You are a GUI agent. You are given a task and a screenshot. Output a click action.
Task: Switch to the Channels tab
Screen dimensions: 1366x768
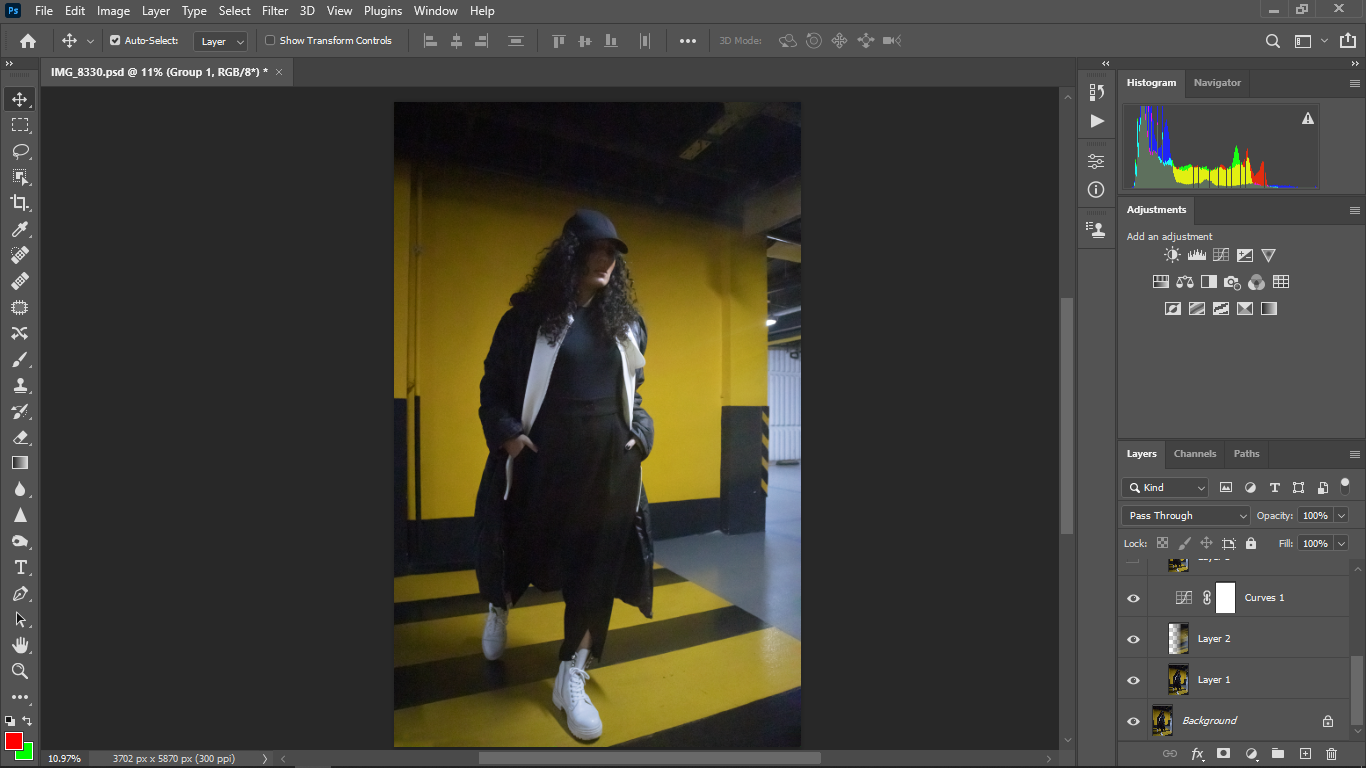click(x=1195, y=454)
